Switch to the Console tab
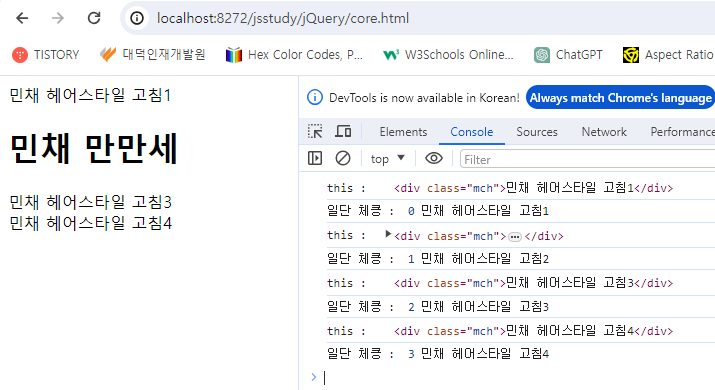 click(471, 132)
